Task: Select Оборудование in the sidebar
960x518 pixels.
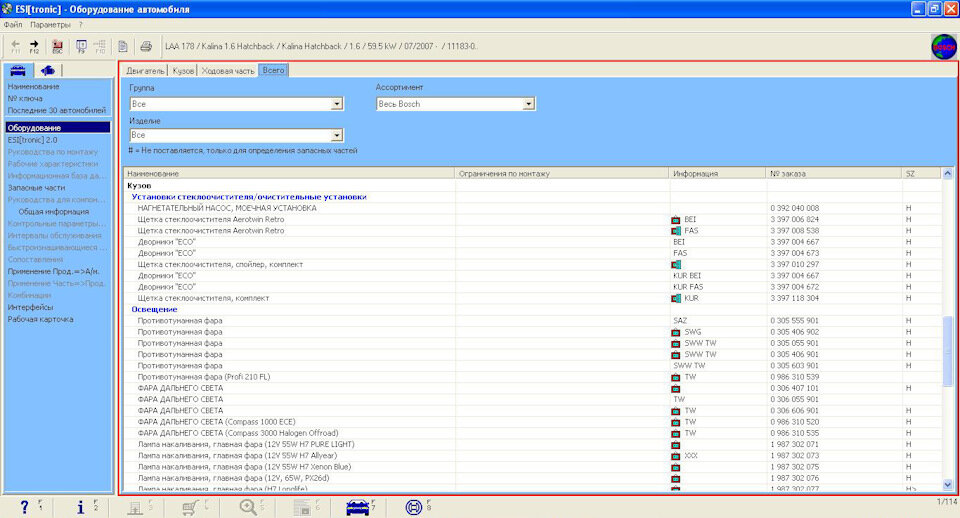Action: (58, 127)
